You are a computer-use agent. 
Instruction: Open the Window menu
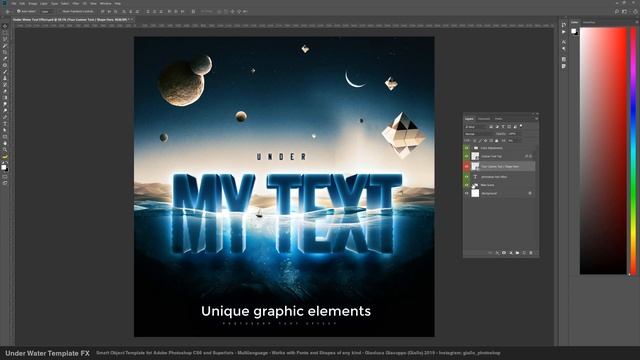coord(105,3)
